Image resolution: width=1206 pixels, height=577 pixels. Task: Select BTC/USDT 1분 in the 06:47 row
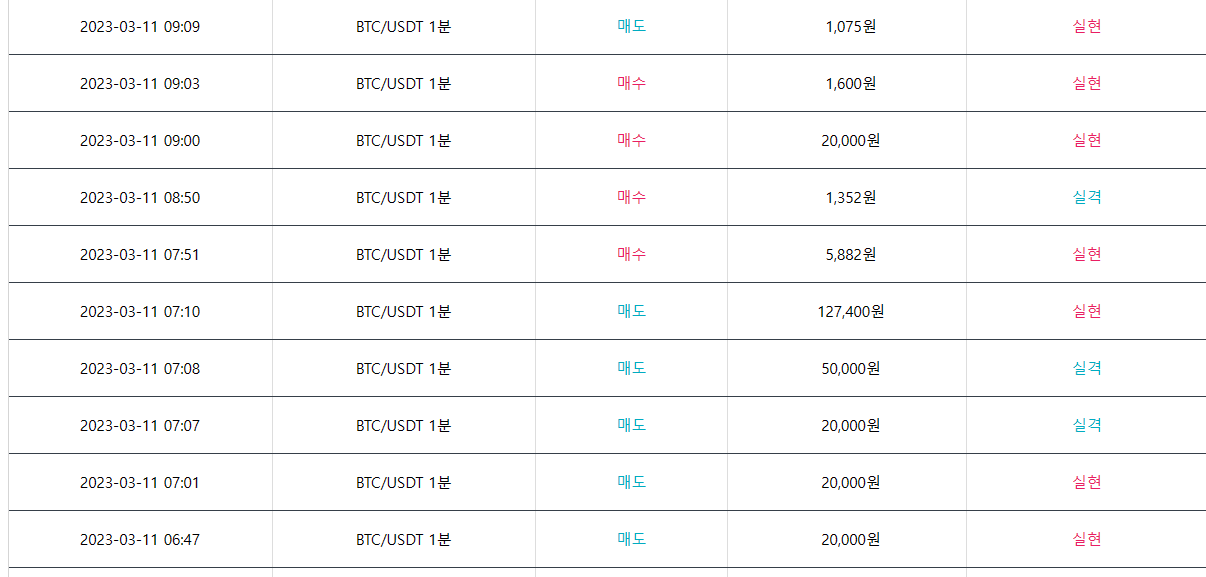[x=404, y=539]
